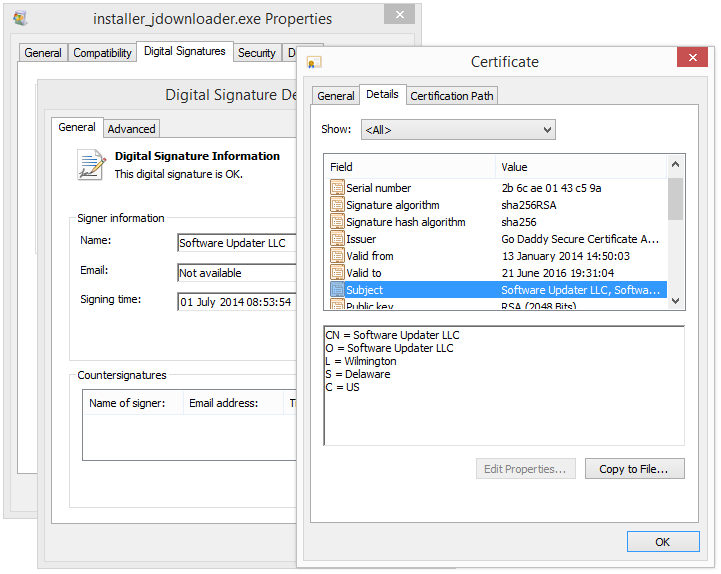Click the S = Delaware line
The width and height of the screenshot is (721, 574).
coord(358,373)
